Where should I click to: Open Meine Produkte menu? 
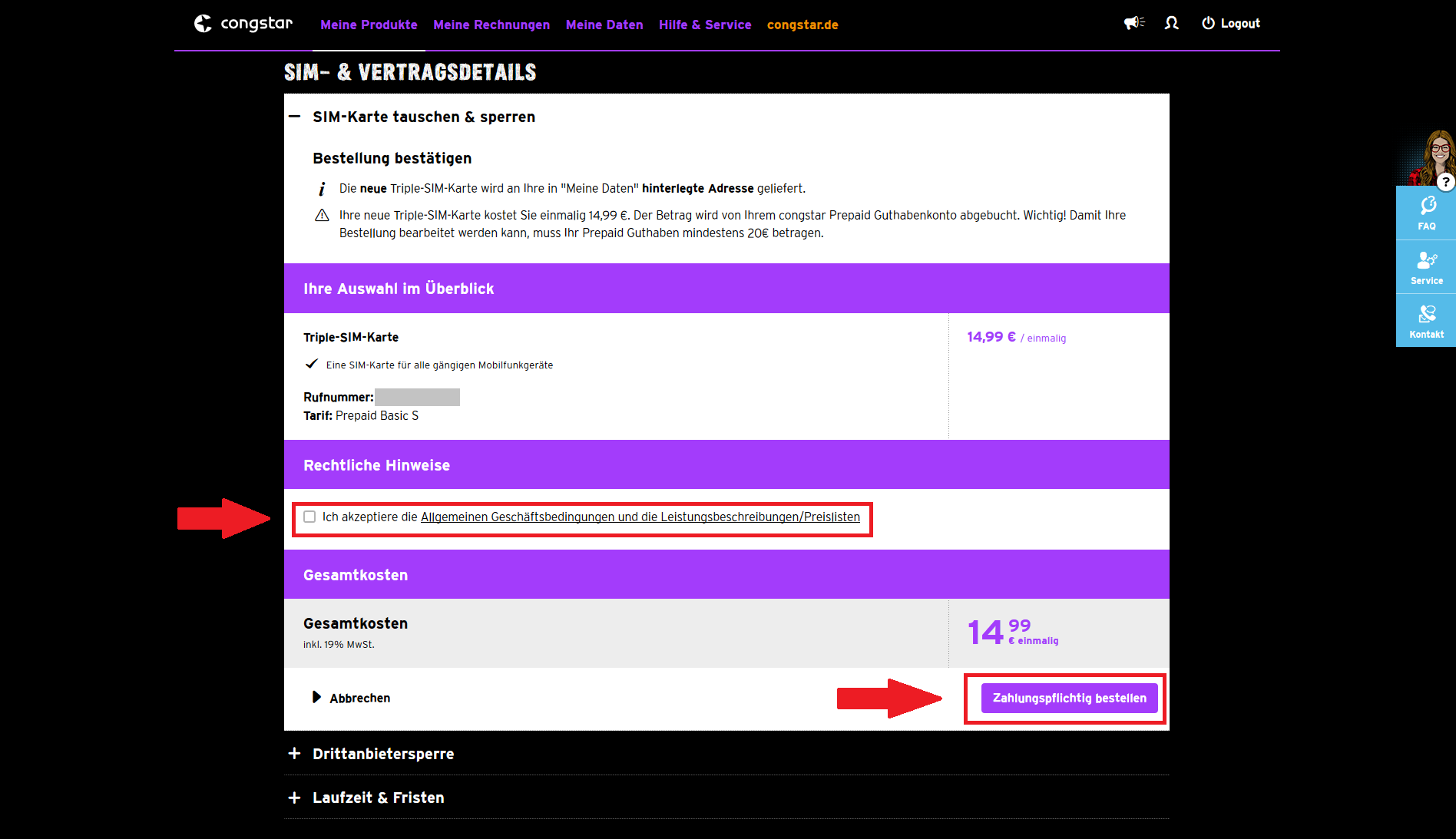tap(369, 25)
